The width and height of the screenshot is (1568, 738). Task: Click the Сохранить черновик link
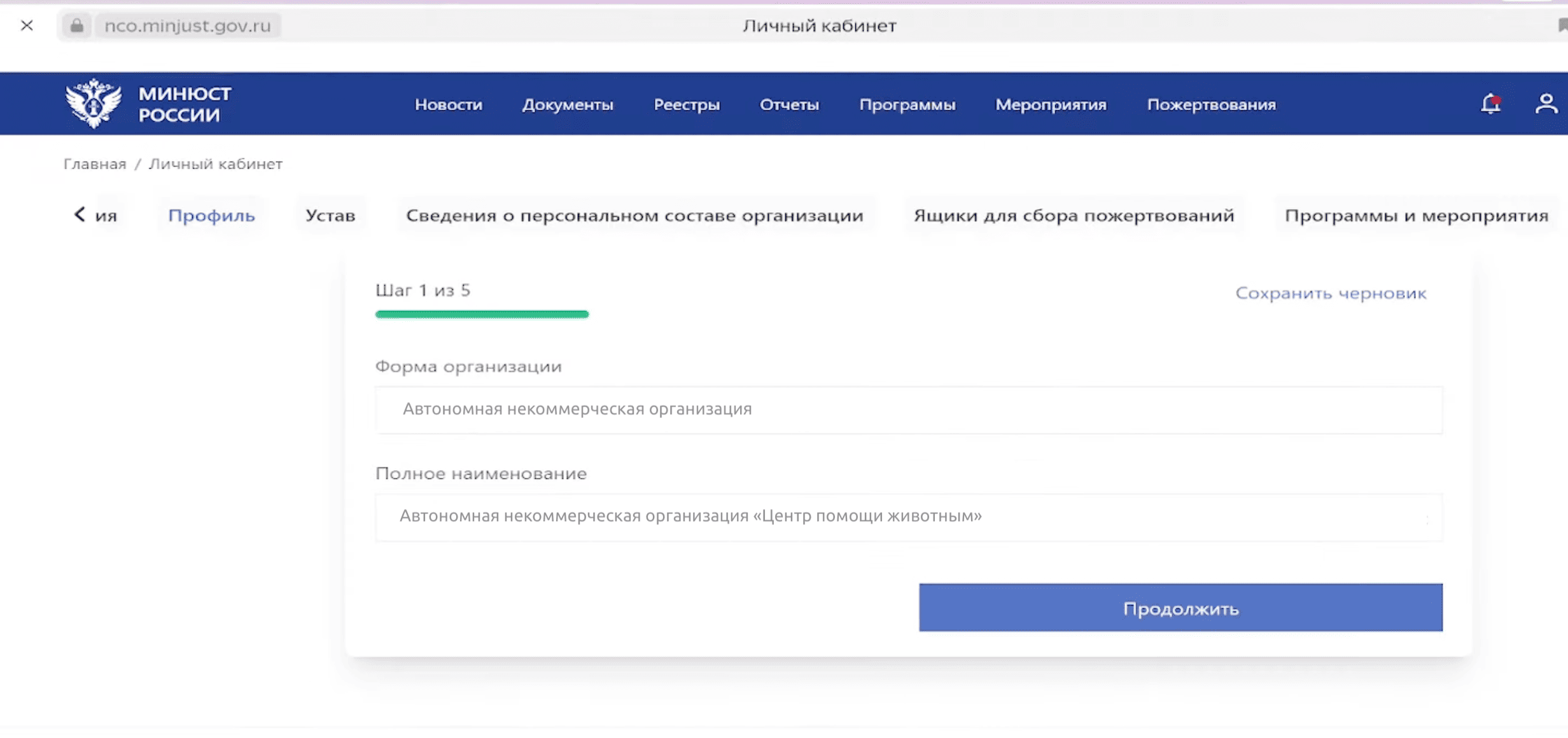point(1329,293)
